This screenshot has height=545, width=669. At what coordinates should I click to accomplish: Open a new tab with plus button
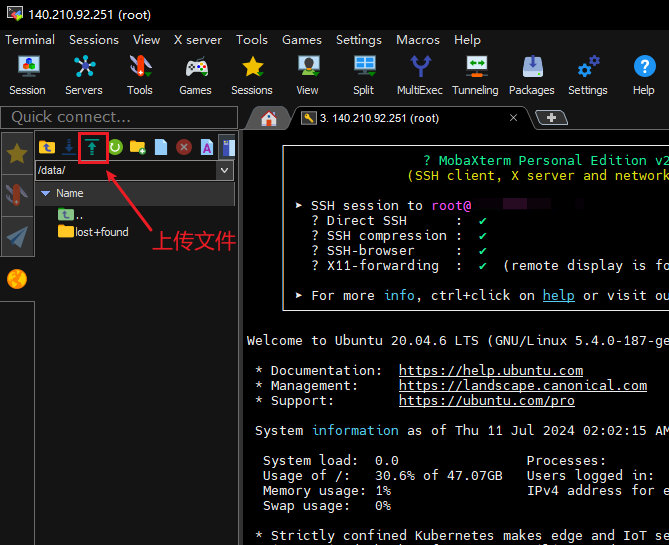[x=551, y=117]
